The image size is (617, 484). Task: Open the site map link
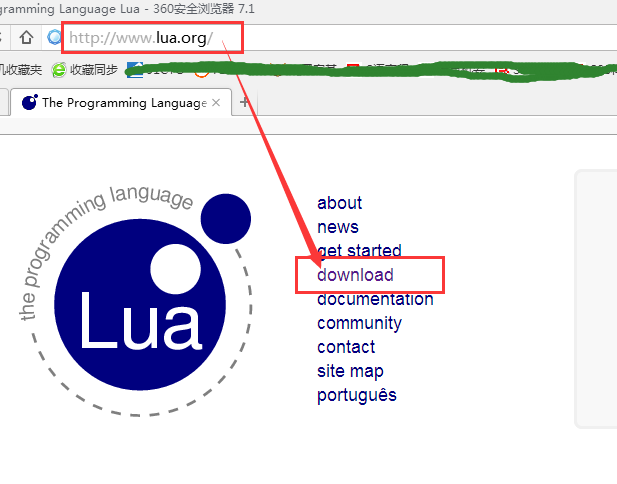coord(350,371)
